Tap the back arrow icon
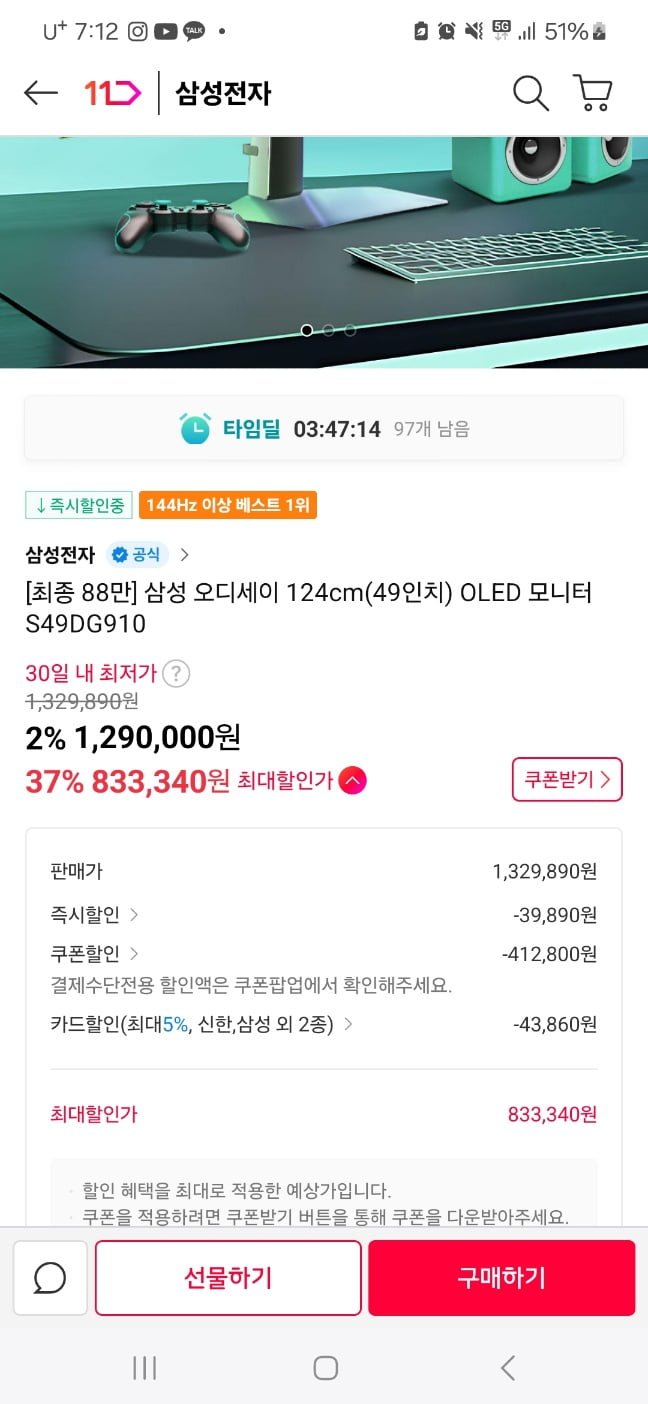 click(x=41, y=93)
